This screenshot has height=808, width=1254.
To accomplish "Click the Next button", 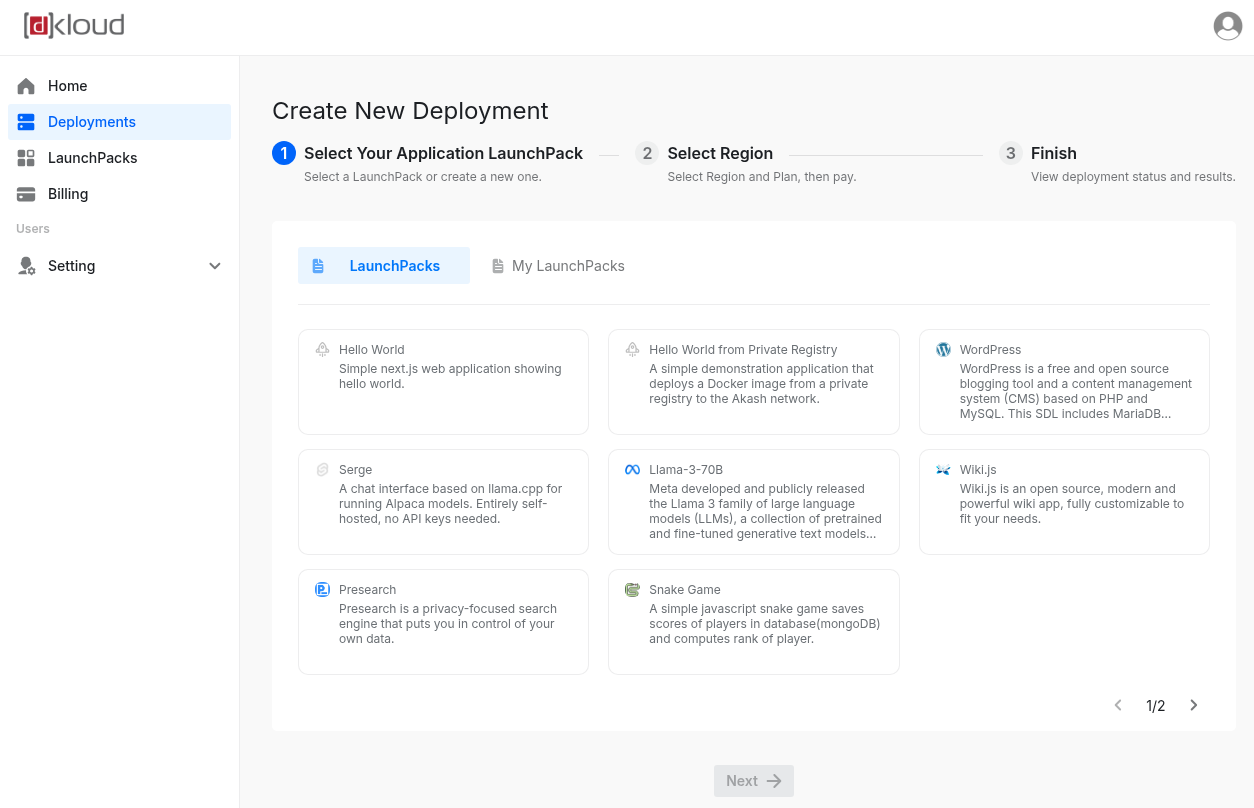I will coord(753,781).
